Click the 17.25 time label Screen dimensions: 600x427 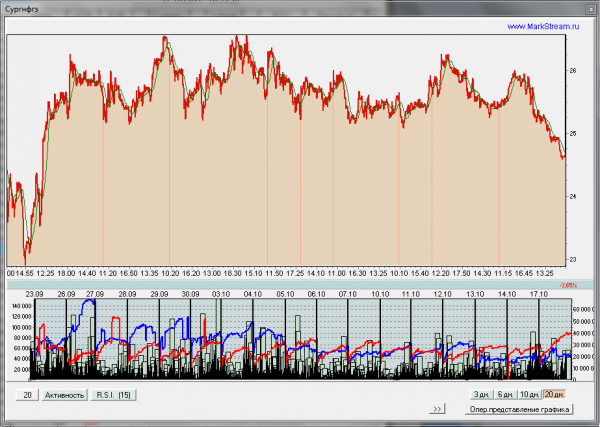[x=295, y=274]
